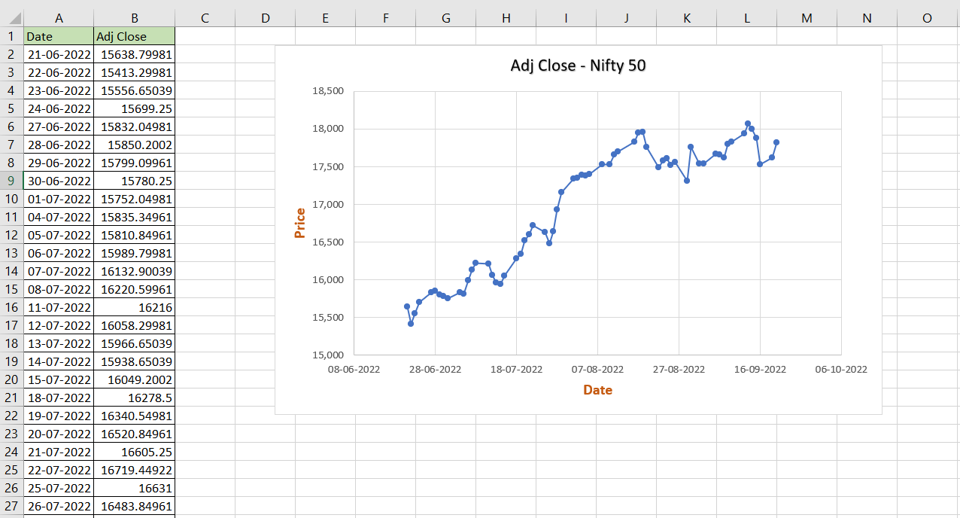Select chart title Adj Close - Nifty 50
The image size is (960, 518).
578,66
